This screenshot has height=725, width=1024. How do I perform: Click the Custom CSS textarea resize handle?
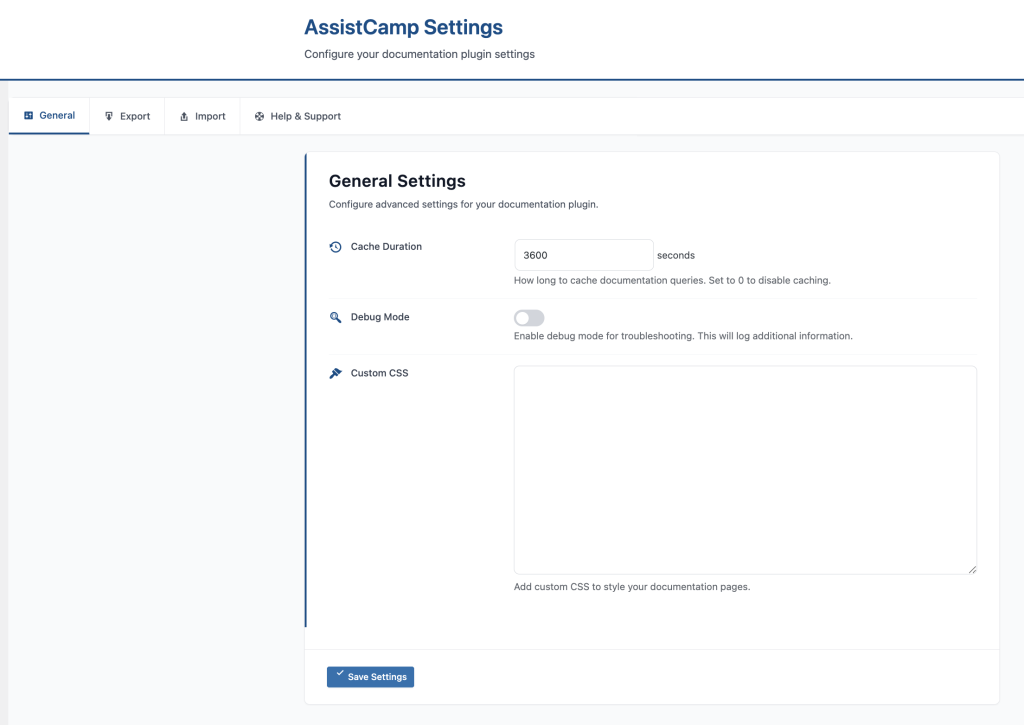[x=971, y=568]
